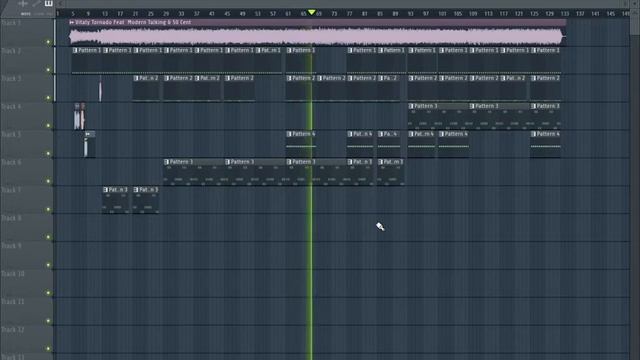
Task: Select the piano keys icon in the playlist corner
Action: (48, 4)
